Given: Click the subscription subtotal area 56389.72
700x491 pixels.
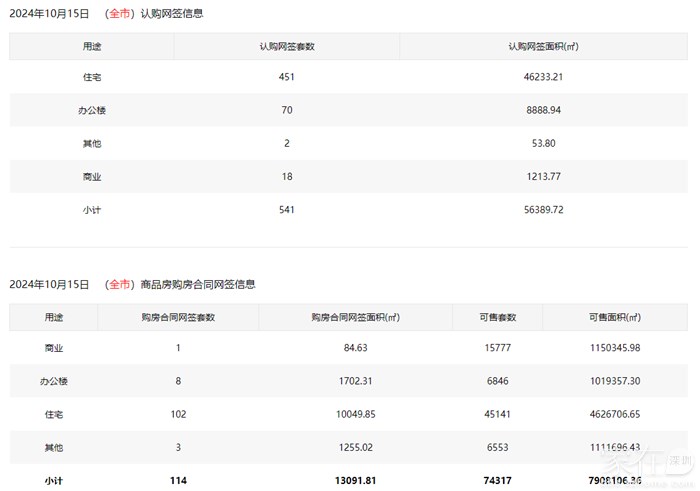Looking at the screenshot, I should click(x=543, y=210).
